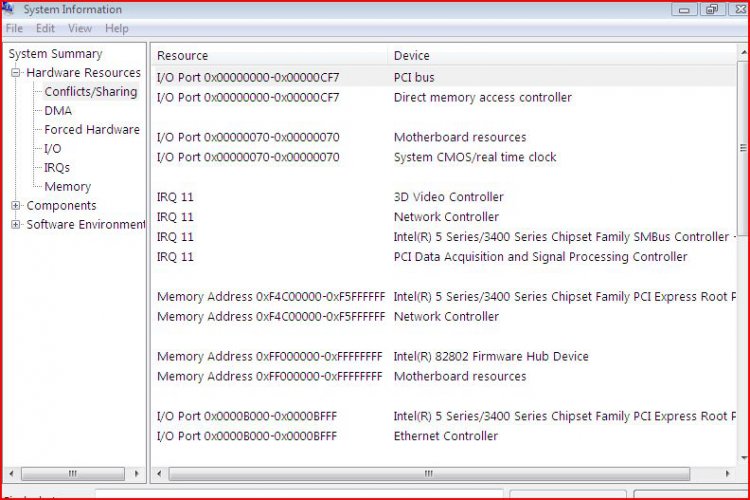Select System Summary in the tree

pyautogui.click(x=55, y=54)
